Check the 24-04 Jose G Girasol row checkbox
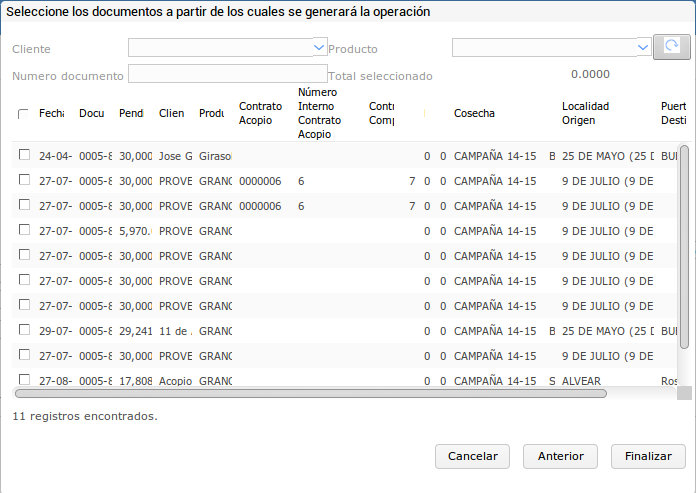The width and height of the screenshot is (696, 493). click(24, 155)
